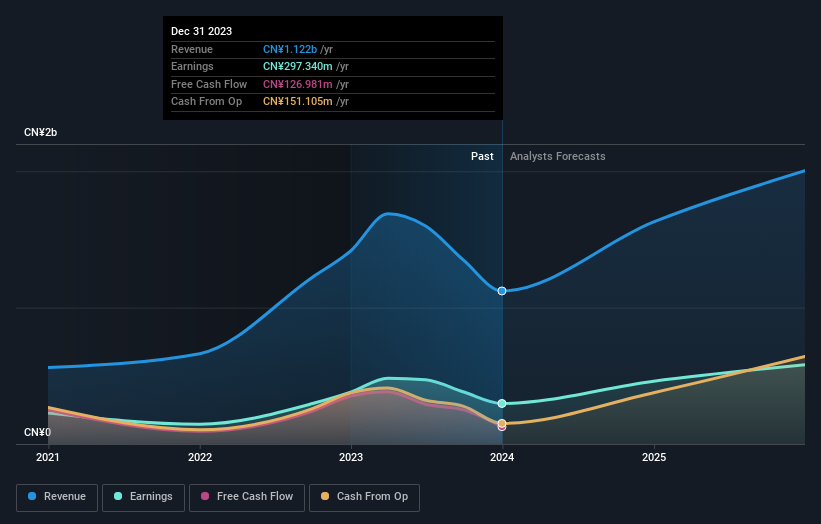Click the teal Earnings data point marker
This screenshot has width=821, height=524.
pyautogui.click(x=502, y=404)
